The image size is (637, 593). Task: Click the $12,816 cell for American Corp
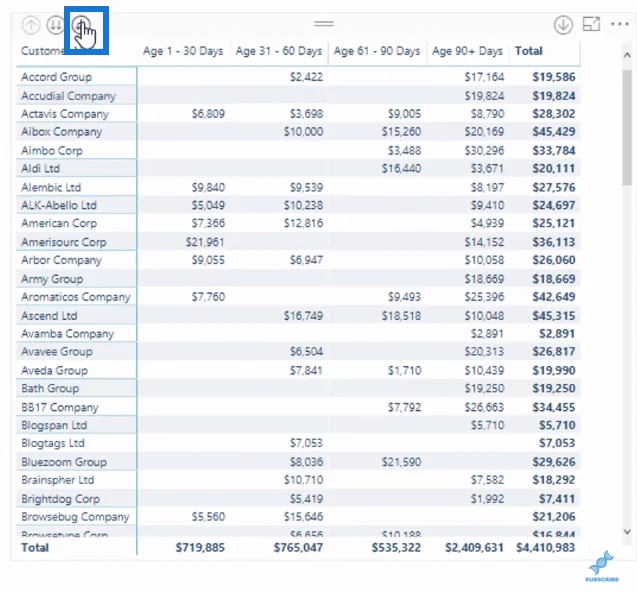(x=303, y=223)
